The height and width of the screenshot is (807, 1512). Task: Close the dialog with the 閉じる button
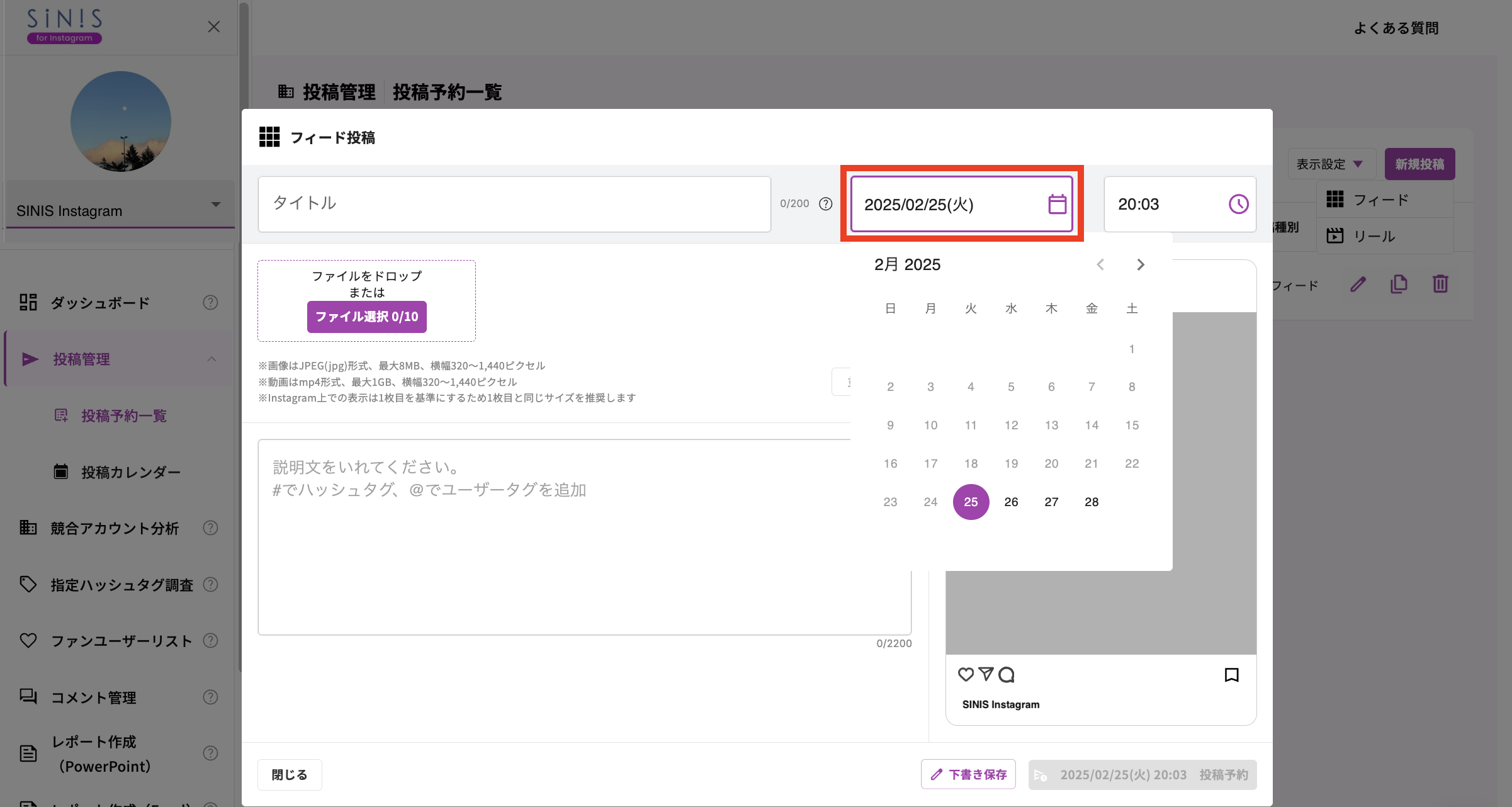pos(289,774)
